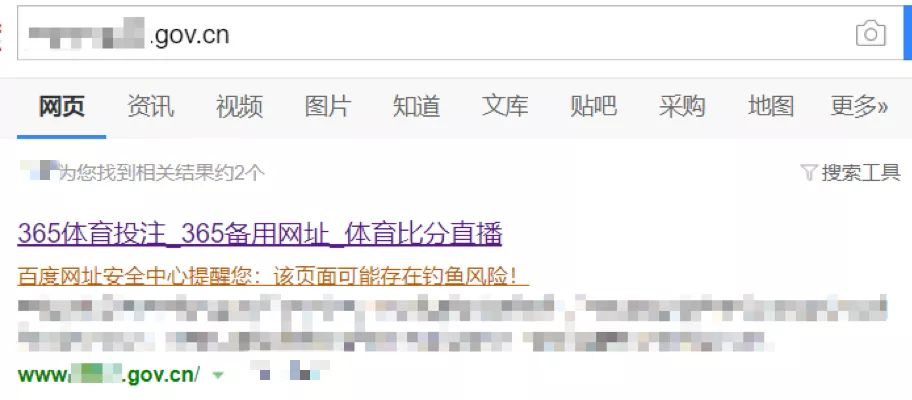This screenshot has width=912, height=400.
Task: Open the 视频 tab
Action: 239,107
